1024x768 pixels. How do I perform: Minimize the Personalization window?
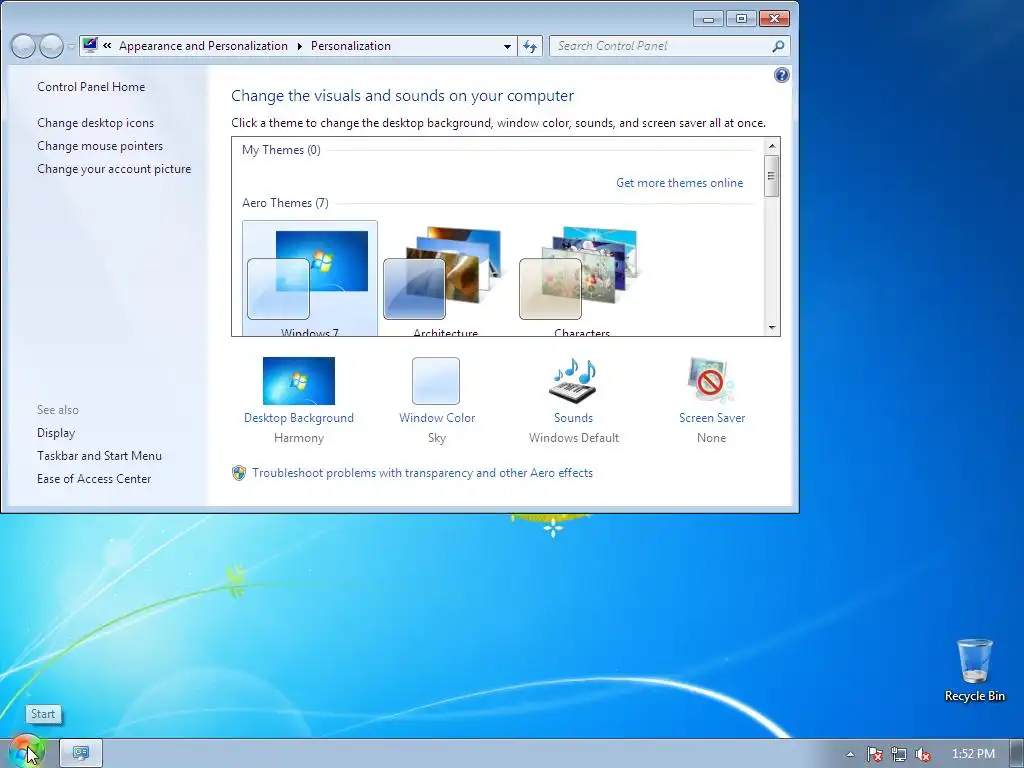(709, 19)
